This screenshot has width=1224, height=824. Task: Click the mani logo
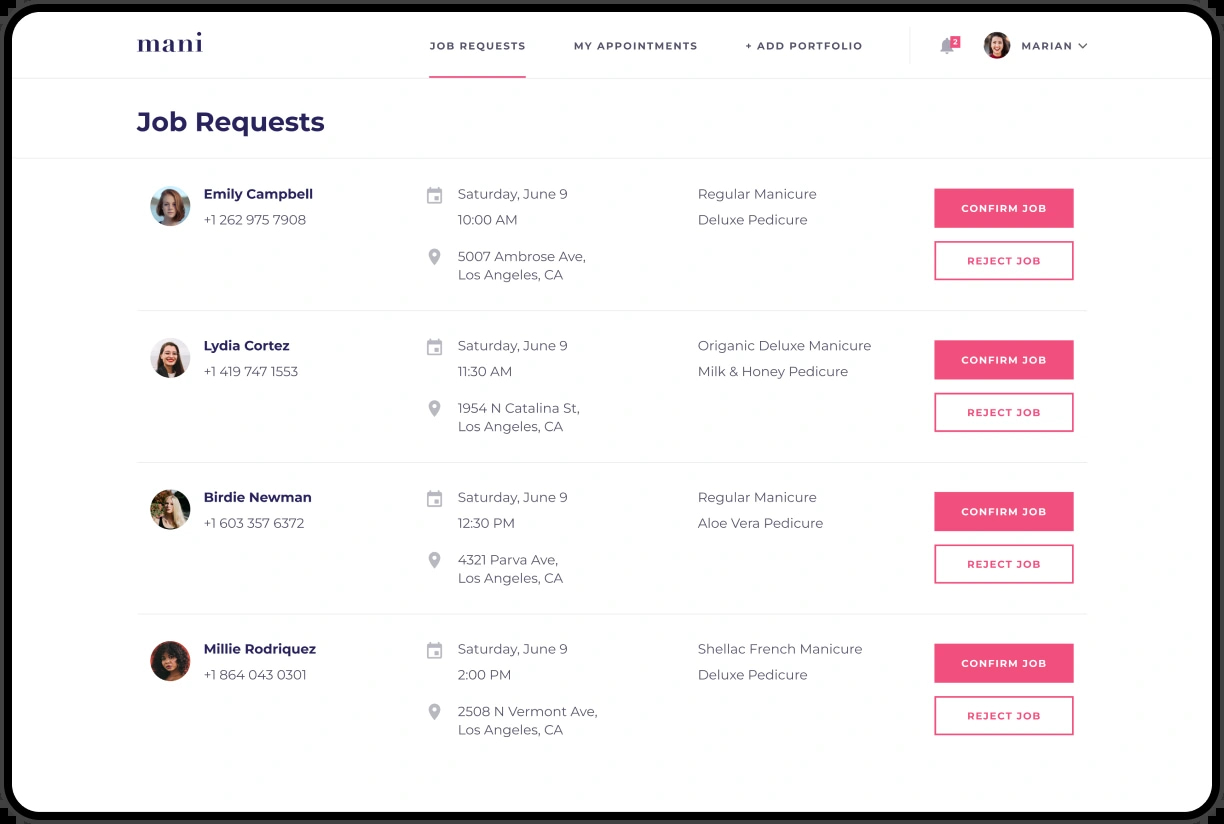pos(170,43)
